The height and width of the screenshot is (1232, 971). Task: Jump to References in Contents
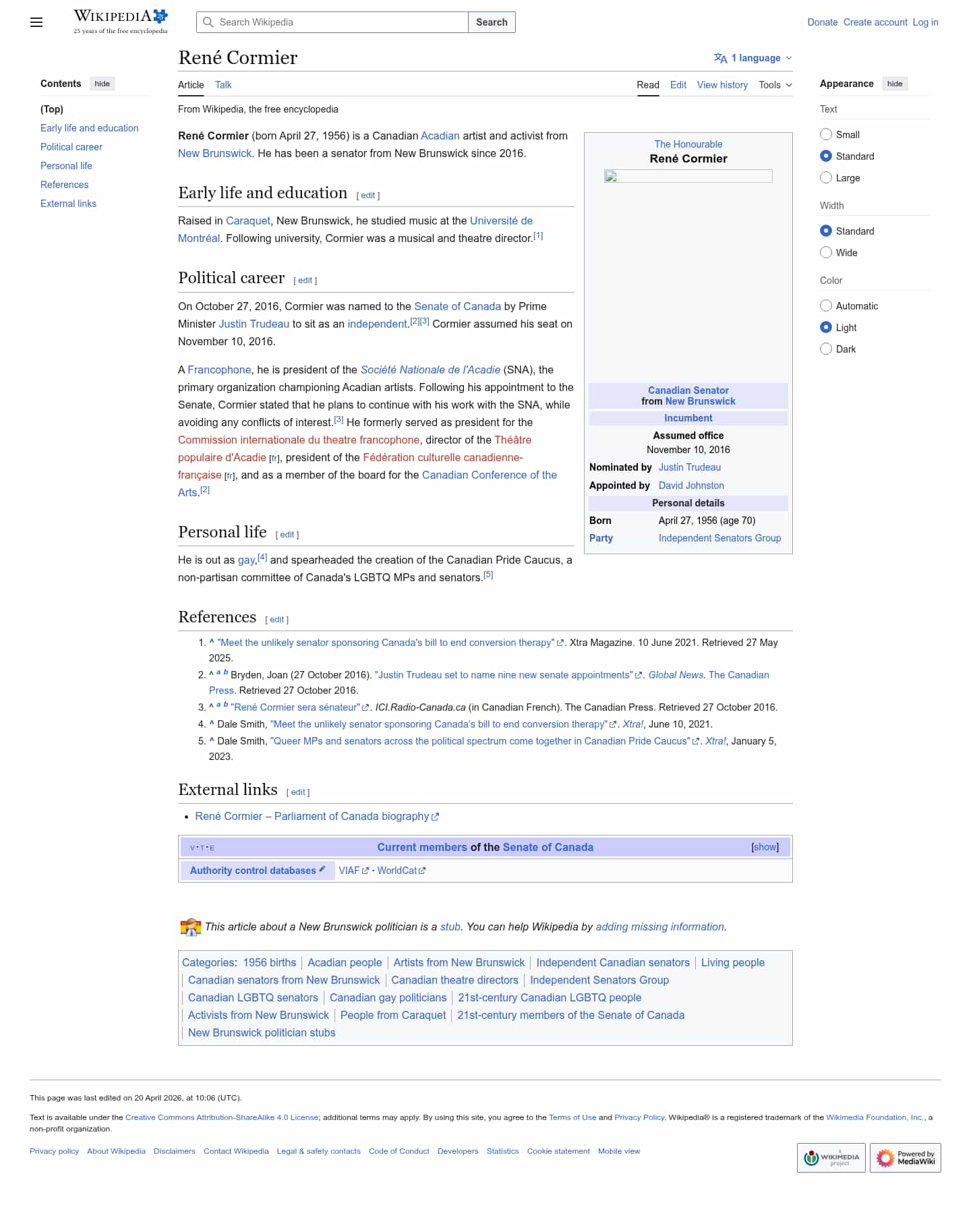click(x=65, y=185)
